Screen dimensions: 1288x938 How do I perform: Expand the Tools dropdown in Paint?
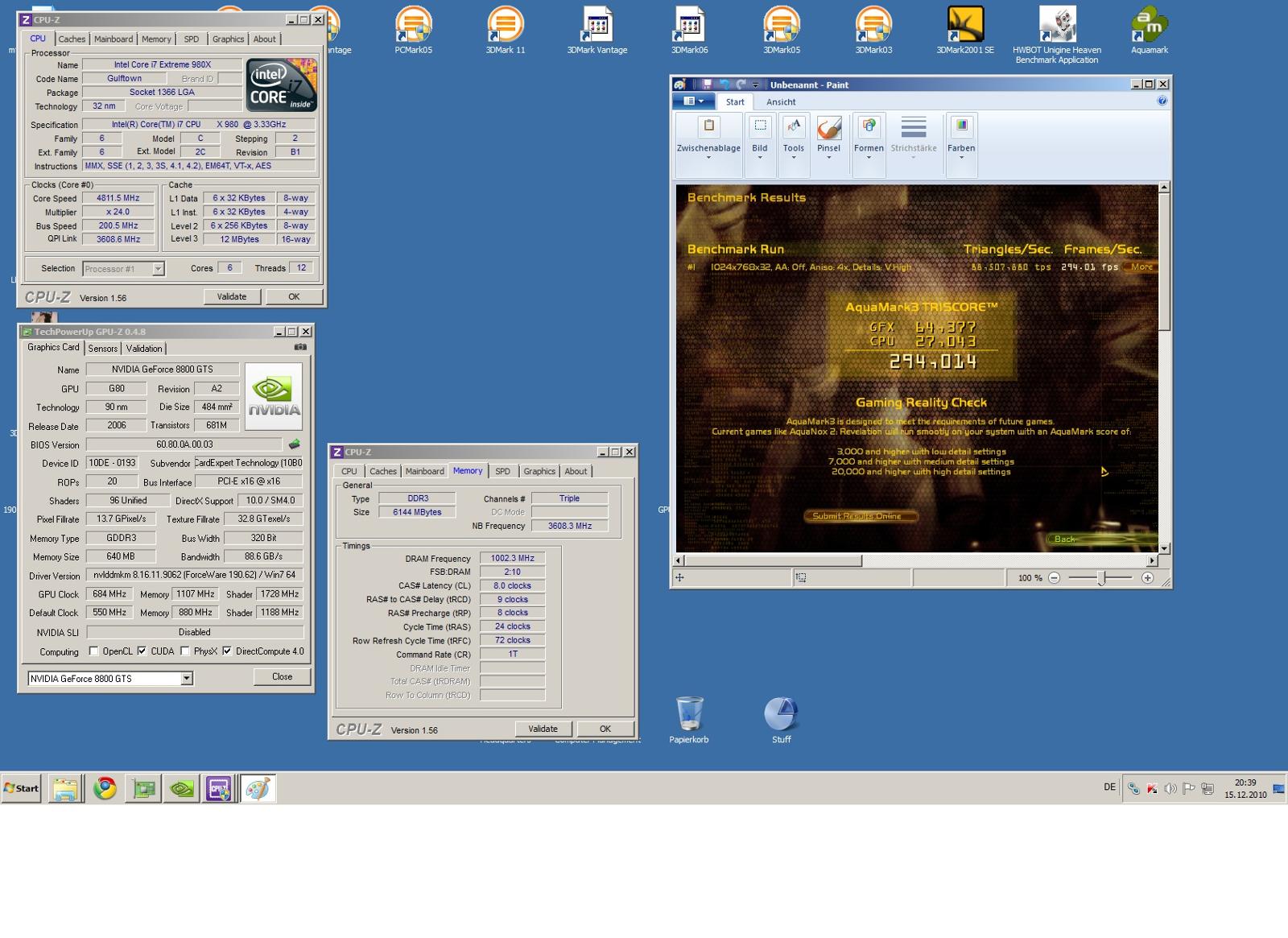[794, 158]
